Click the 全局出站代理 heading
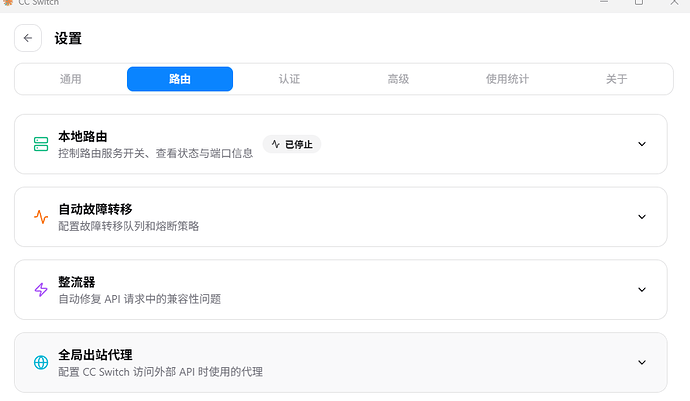This screenshot has height=401, width=690. pos(95,355)
